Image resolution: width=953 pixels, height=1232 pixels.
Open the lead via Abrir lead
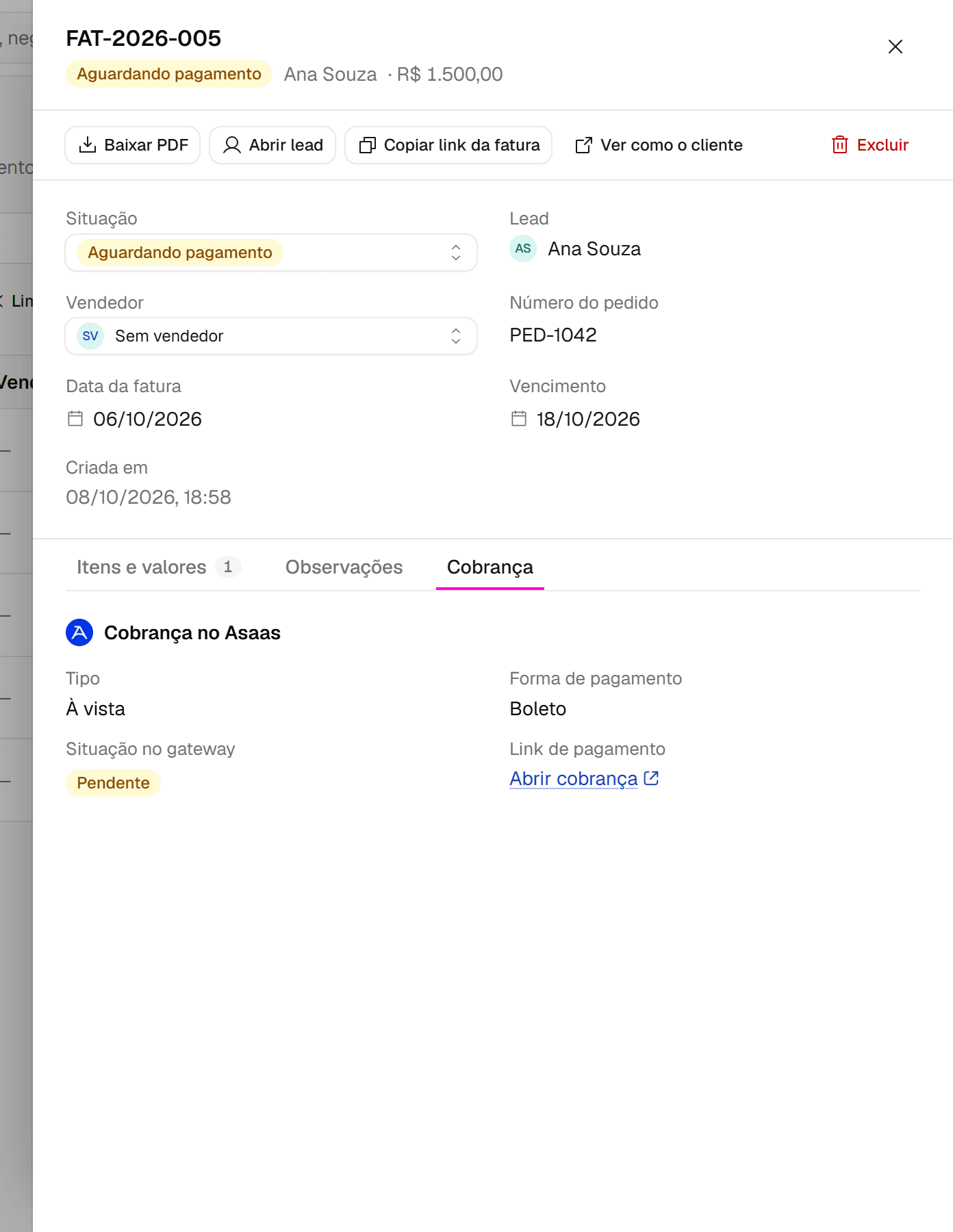click(272, 145)
